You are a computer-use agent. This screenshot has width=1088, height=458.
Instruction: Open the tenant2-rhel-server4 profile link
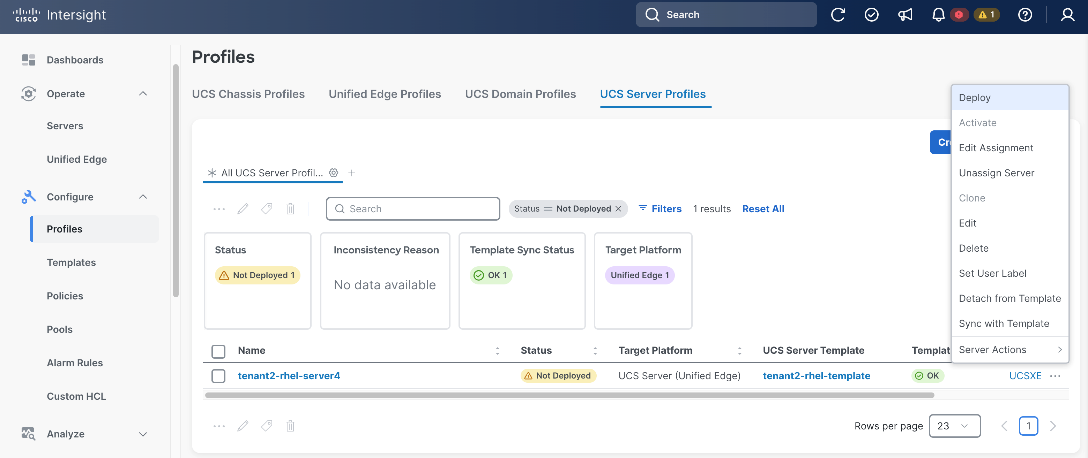[x=289, y=375]
